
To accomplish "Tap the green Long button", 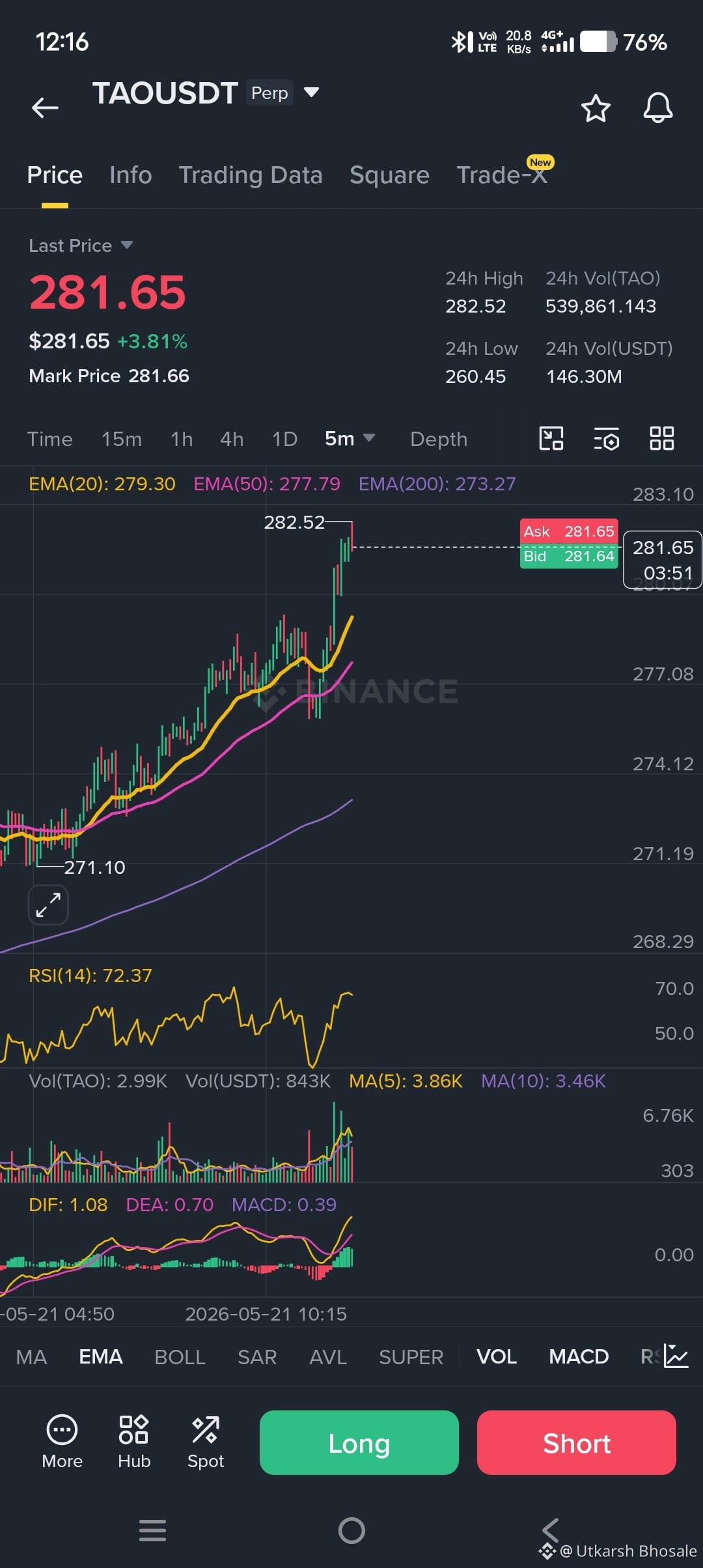I will tap(359, 1442).
